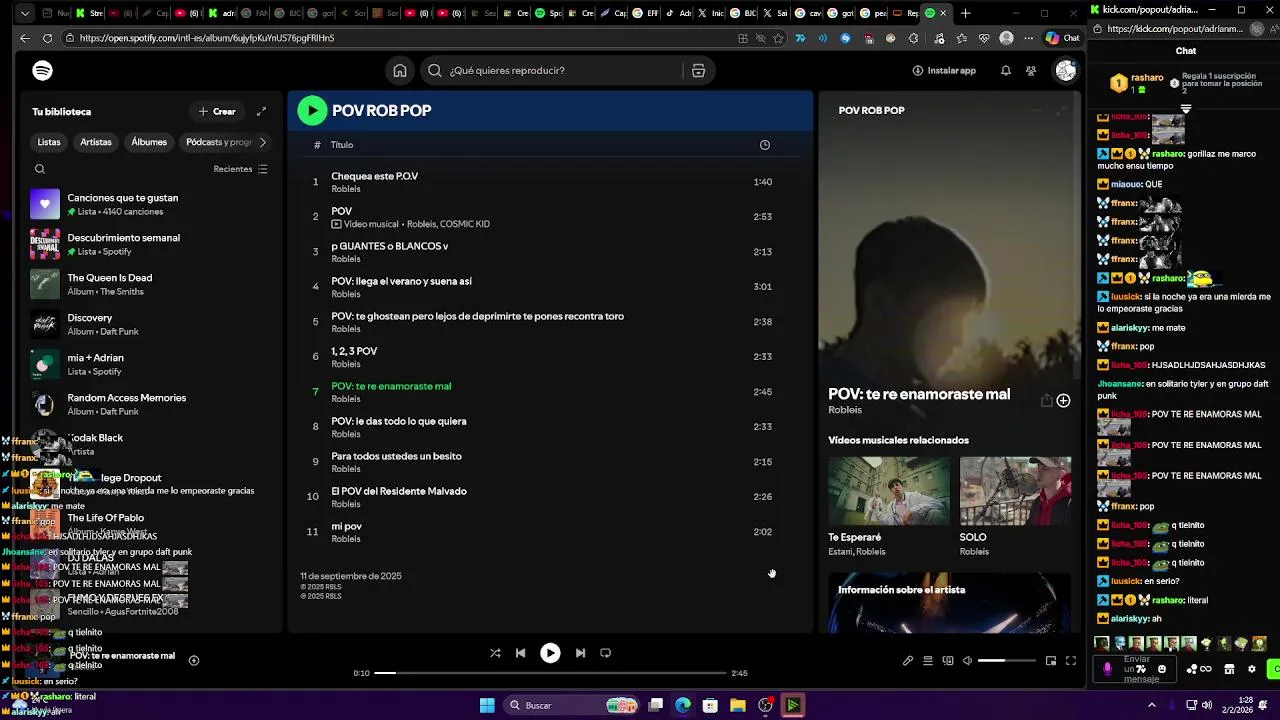The width and height of the screenshot is (1280, 720).
Task: Click the Crear button in library
Action: click(x=217, y=112)
